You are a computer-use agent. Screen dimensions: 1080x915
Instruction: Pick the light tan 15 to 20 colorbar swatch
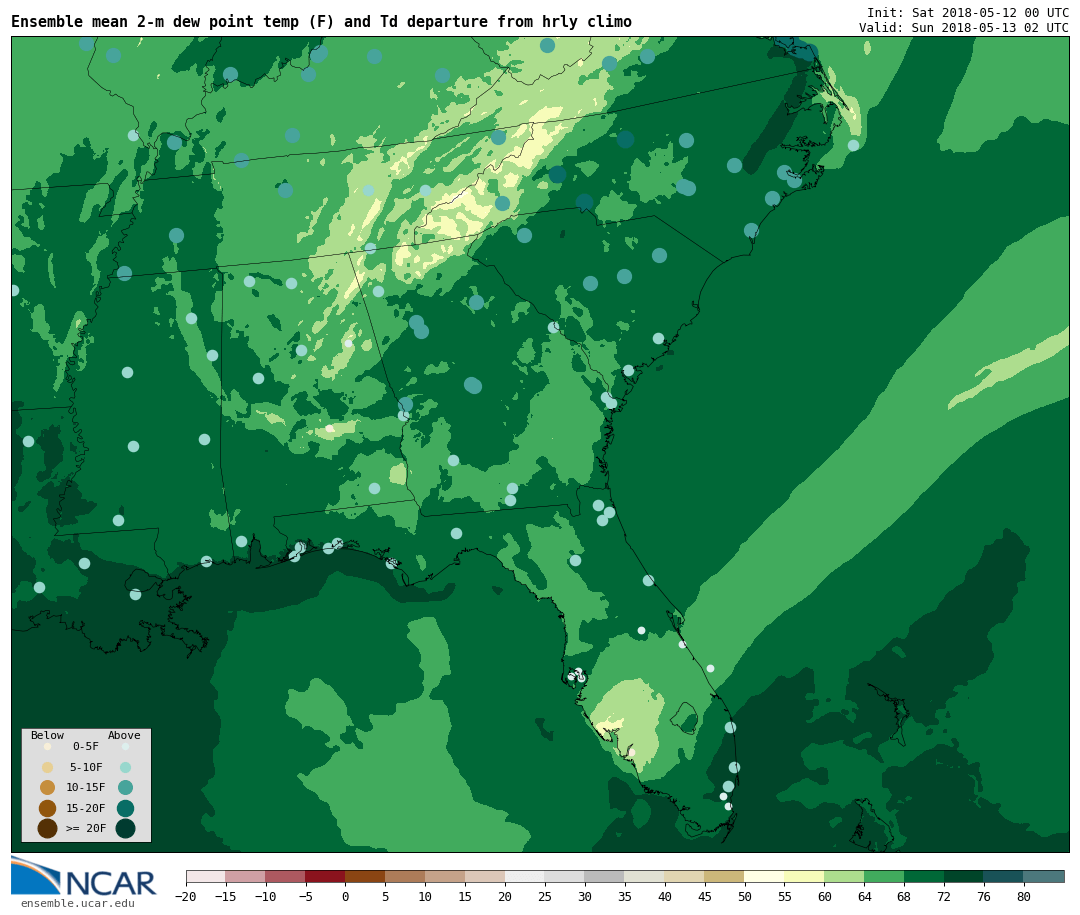486,876
